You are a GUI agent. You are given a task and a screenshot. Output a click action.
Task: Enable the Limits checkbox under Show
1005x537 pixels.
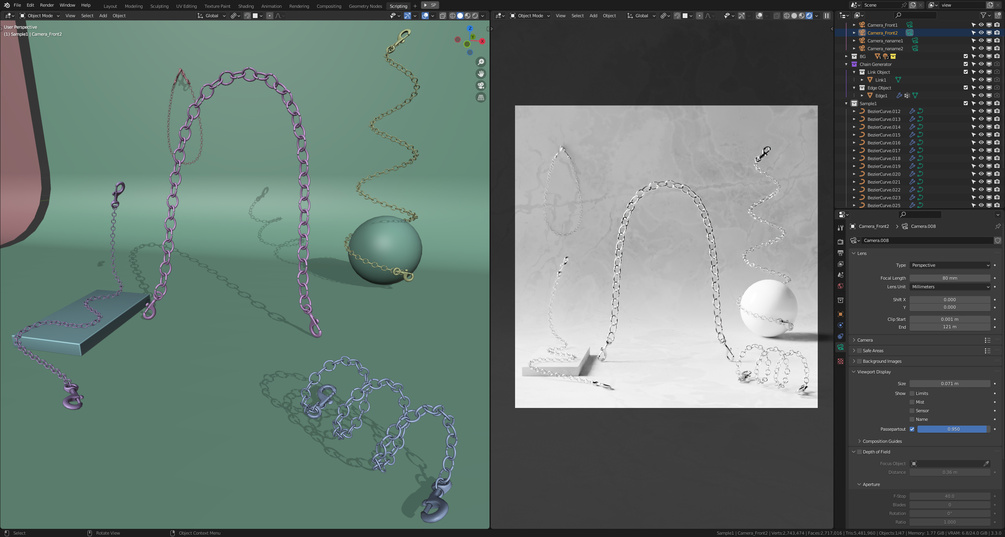[x=912, y=393]
